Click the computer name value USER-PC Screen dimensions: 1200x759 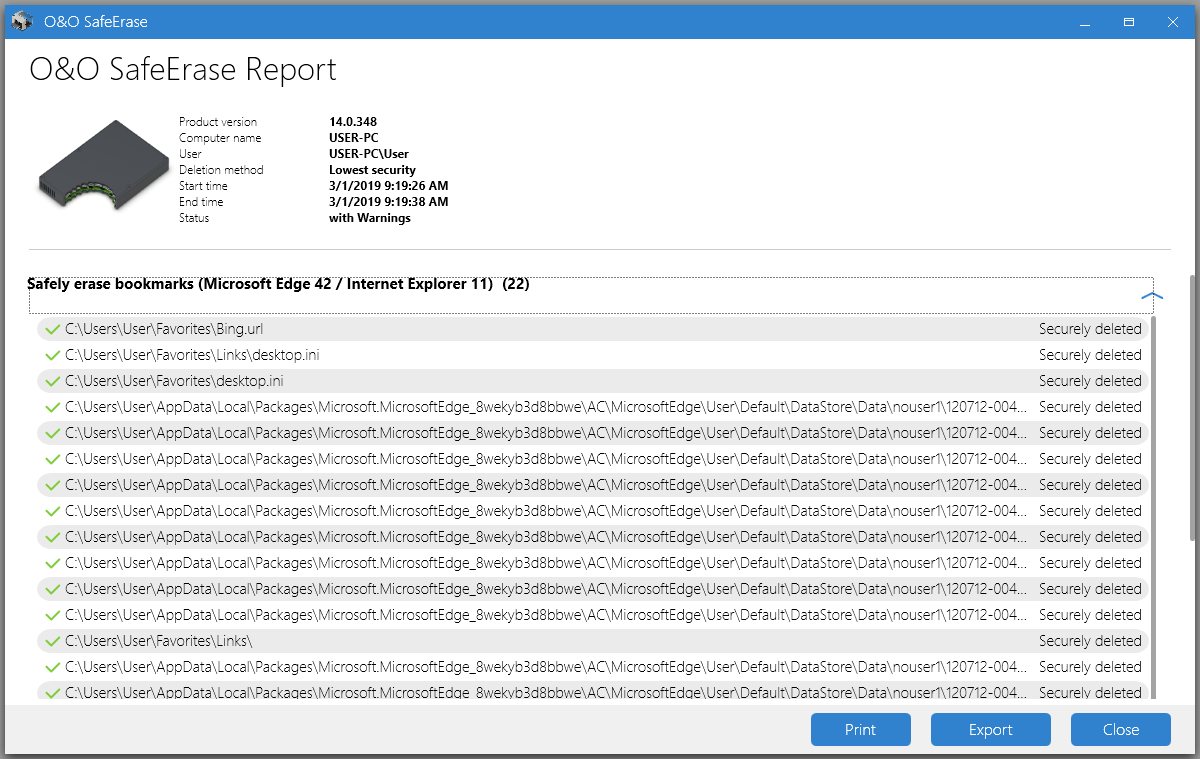354,138
